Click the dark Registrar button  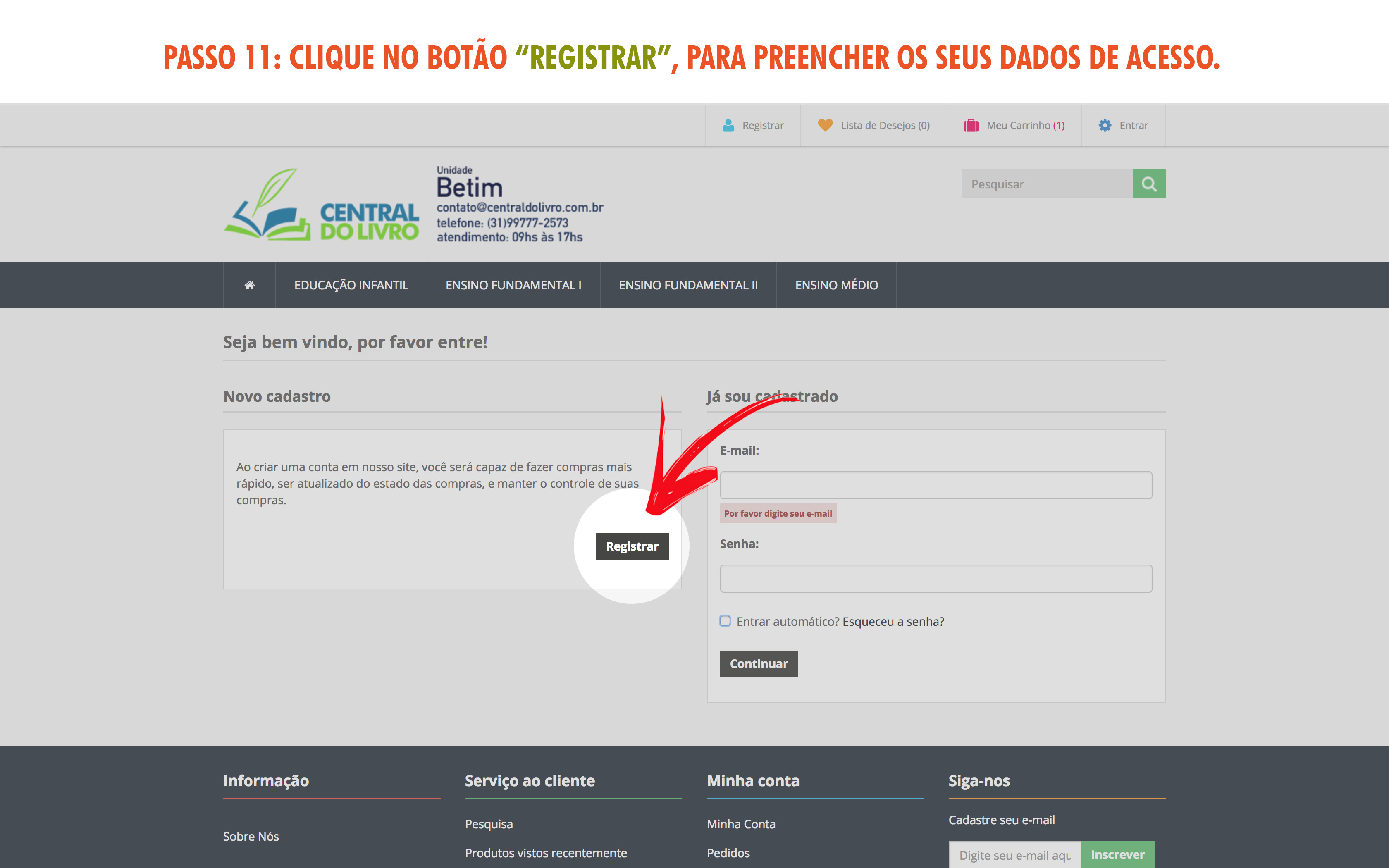click(631, 546)
